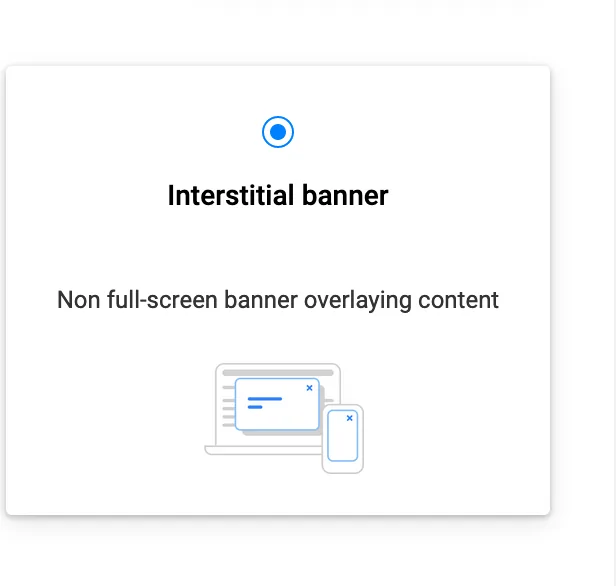This screenshot has width=616, height=586.
Task: Click the phone illustration icon
Action: pyautogui.click(x=342, y=467)
